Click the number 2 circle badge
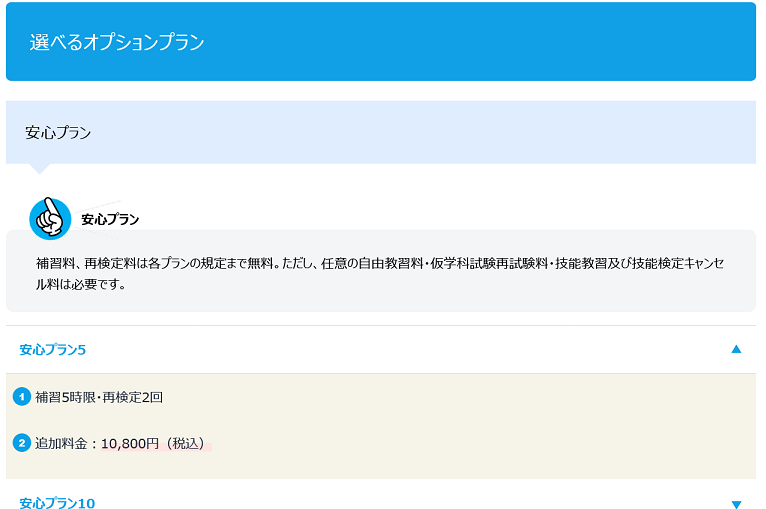The width and height of the screenshot is (766, 509). coord(22,443)
